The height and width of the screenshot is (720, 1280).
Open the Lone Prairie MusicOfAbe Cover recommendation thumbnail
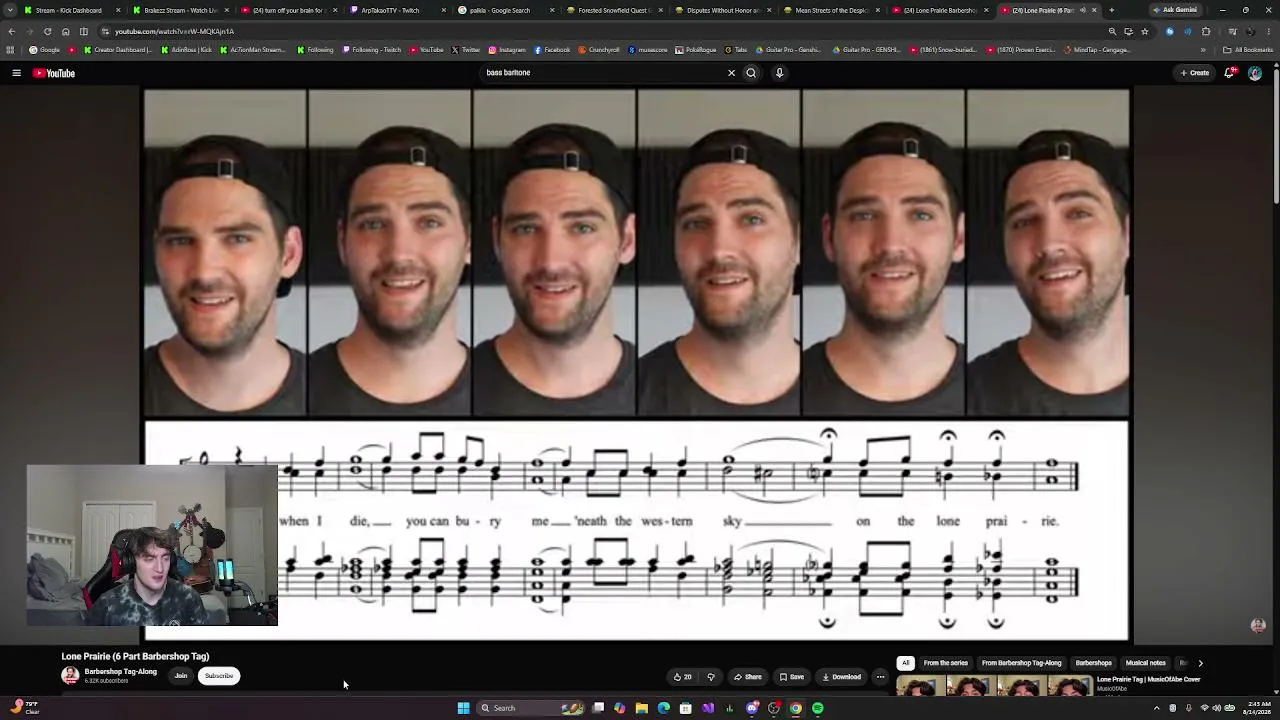(x=994, y=686)
